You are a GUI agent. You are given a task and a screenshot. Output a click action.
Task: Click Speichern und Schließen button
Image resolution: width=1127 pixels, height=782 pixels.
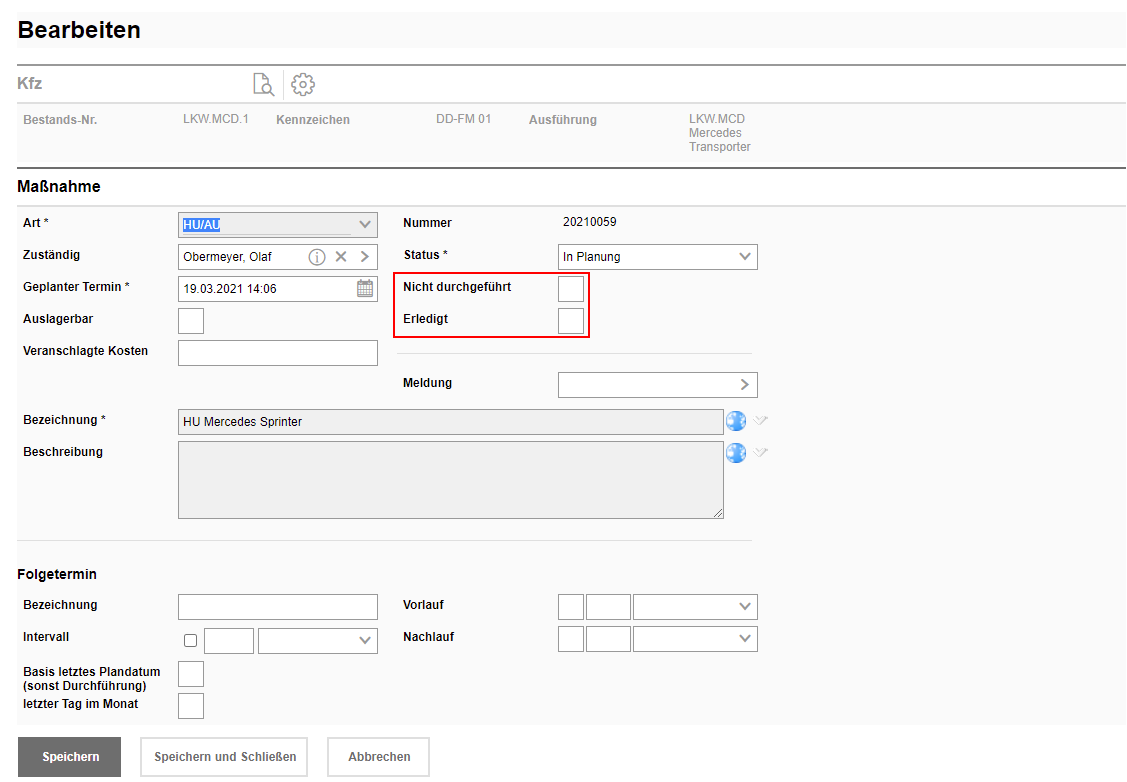pyautogui.click(x=225, y=757)
